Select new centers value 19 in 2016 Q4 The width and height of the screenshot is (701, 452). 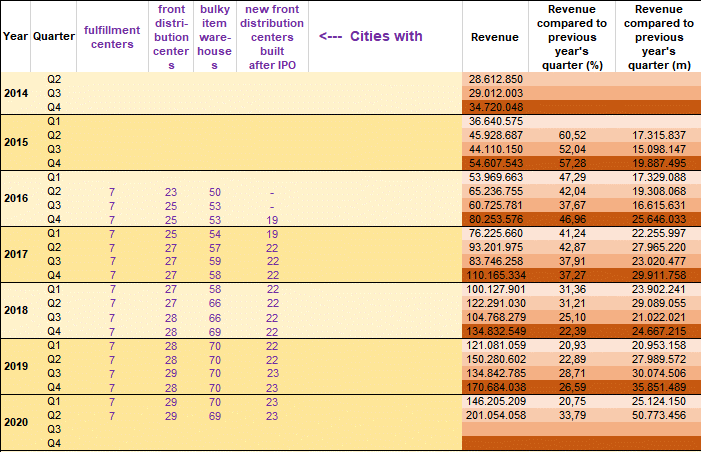(272, 220)
